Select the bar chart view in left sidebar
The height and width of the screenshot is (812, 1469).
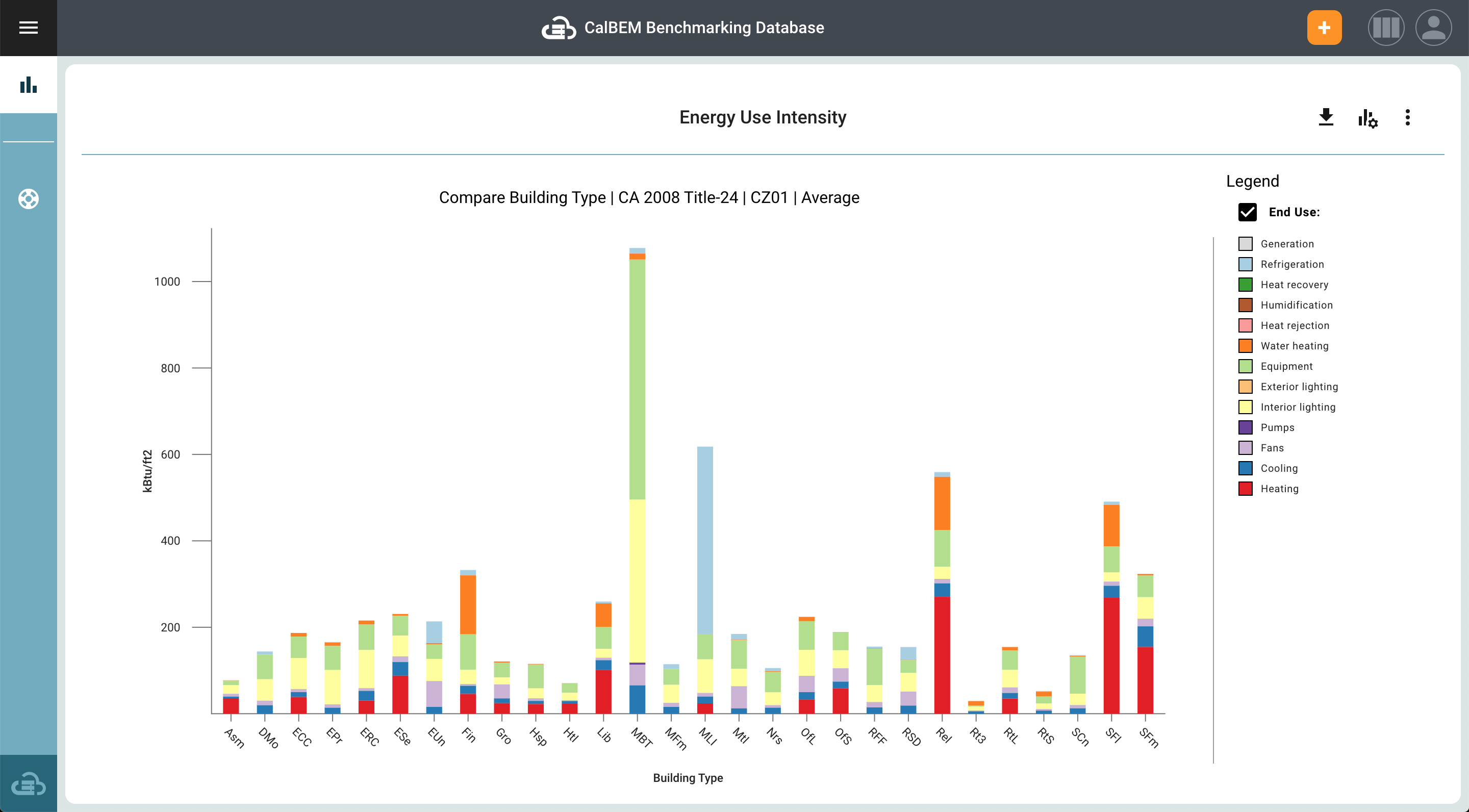click(x=29, y=84)
